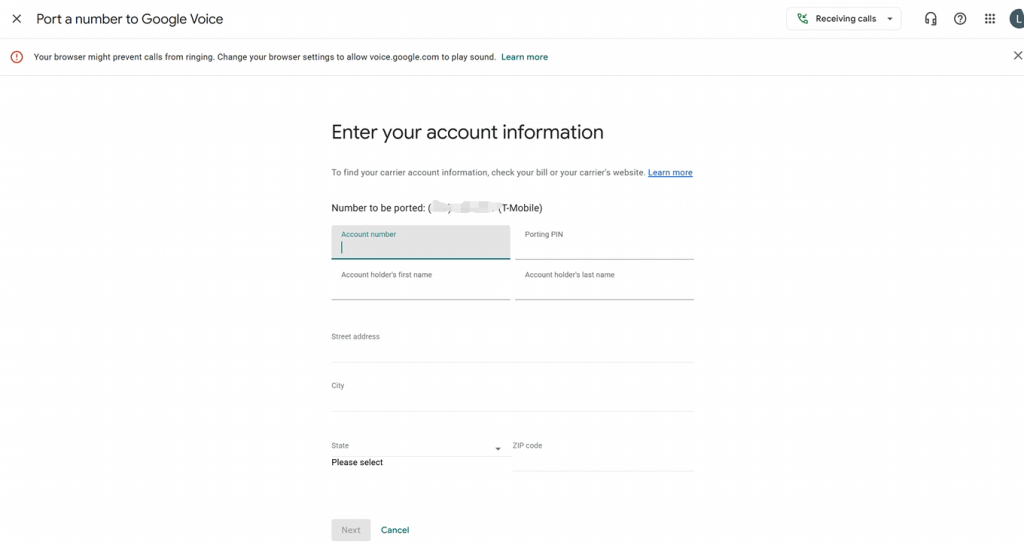The height and width of the screenshot is (544, 1024).
Task: Click the red warning alert icon
Action: [x=17, y=57]
